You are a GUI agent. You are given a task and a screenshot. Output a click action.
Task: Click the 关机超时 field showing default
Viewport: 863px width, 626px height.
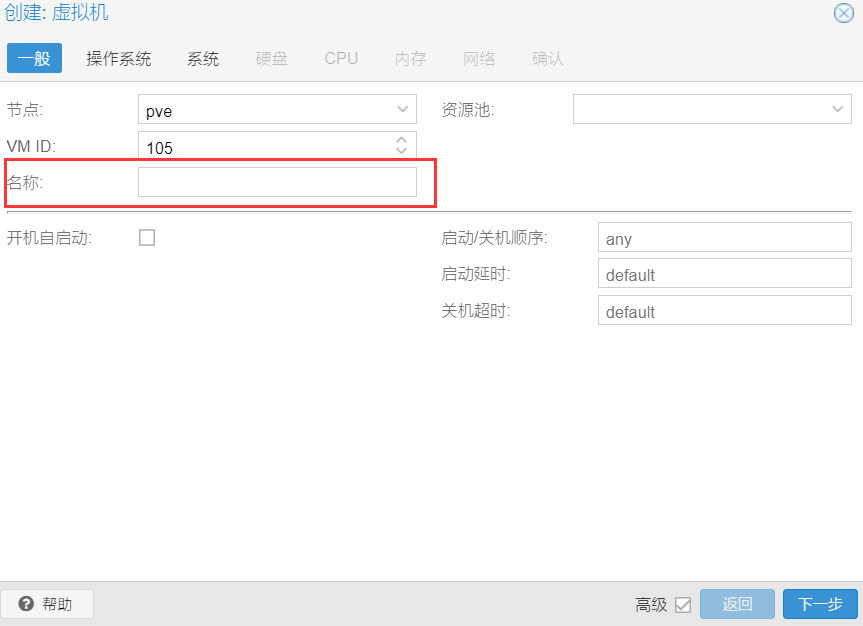pyautogui.click(x=724, y=310)
